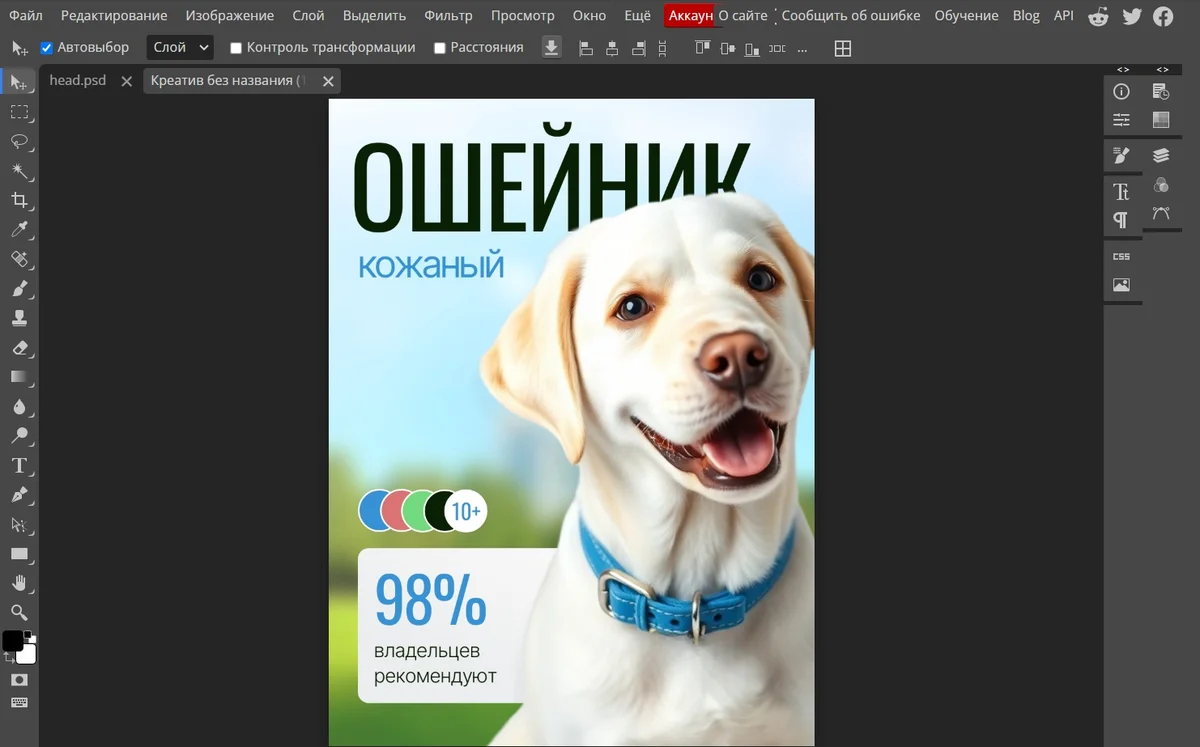Select the Eyedropper tool

[19, 230]
